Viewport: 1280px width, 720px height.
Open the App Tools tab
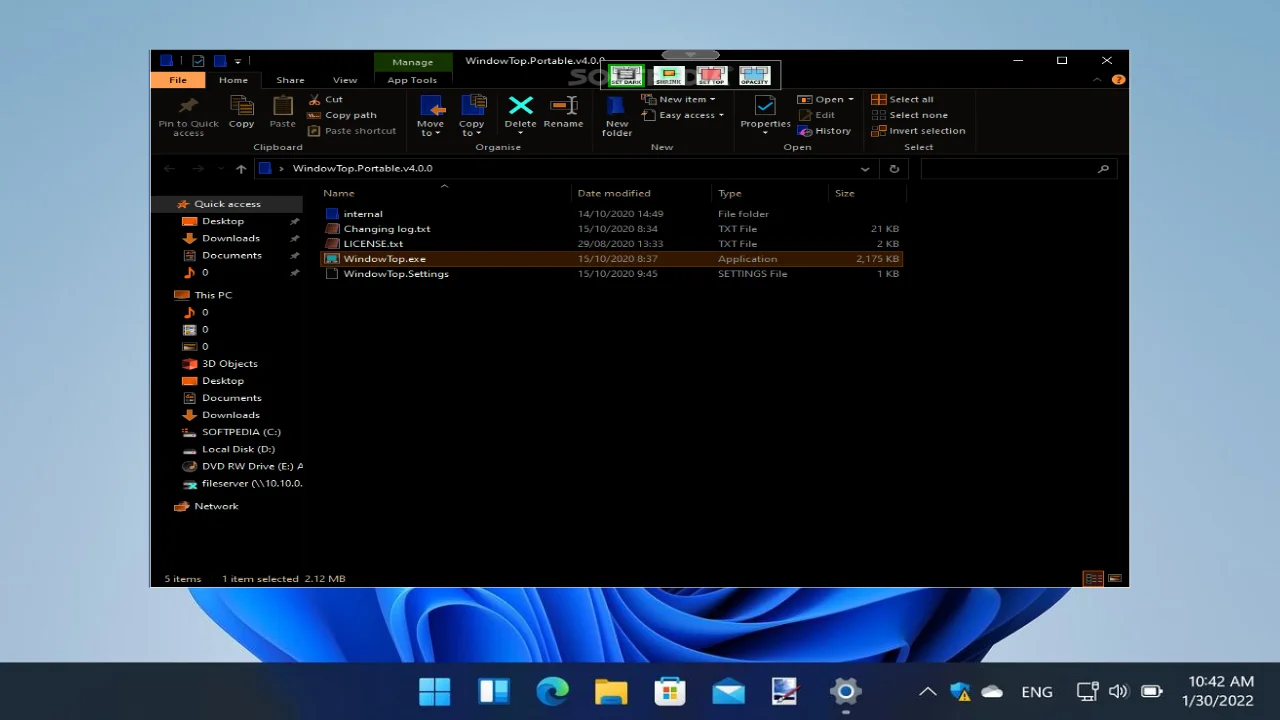click(412, 80)
